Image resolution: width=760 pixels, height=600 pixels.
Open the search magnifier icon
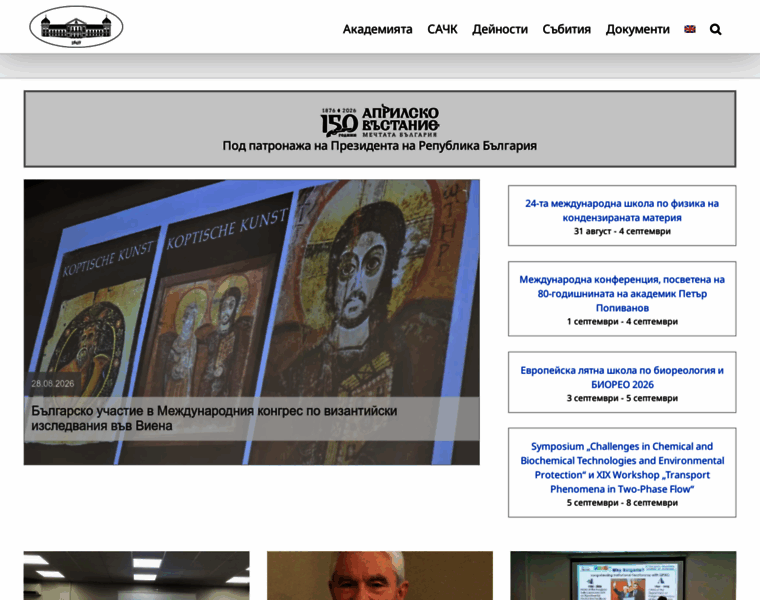[x=715, y=30]
